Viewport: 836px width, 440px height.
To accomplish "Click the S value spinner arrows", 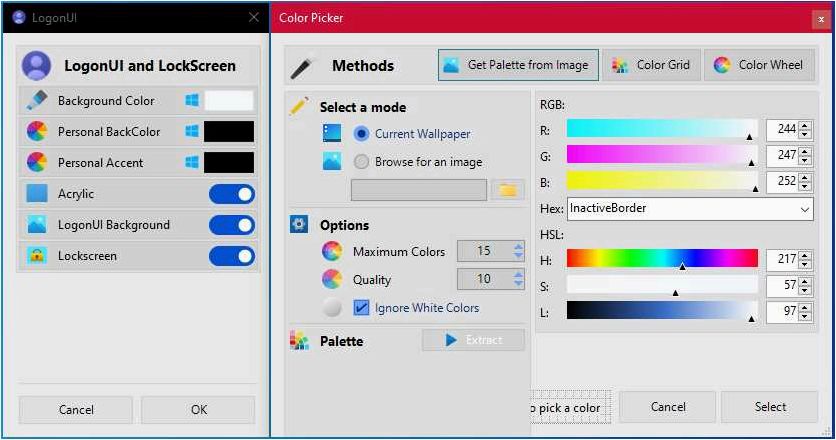I will pos(805,286).
